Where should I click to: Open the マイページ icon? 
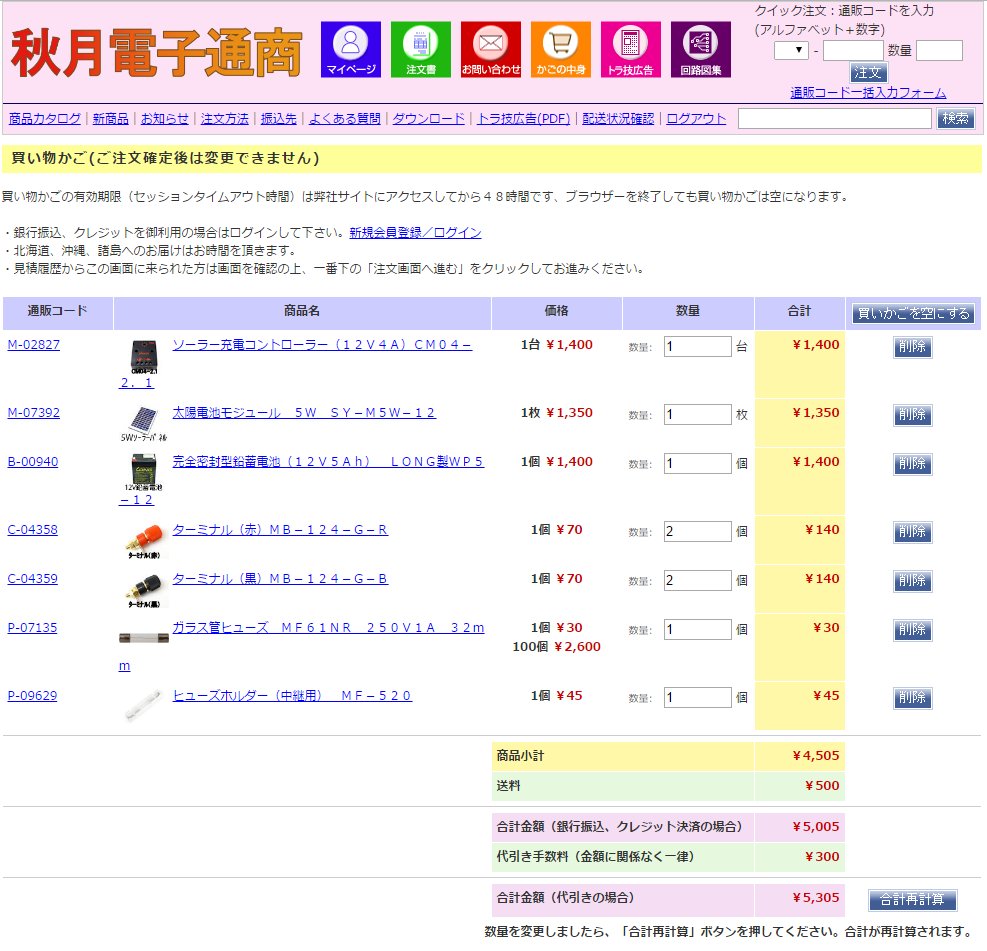(x=351, y=50)
